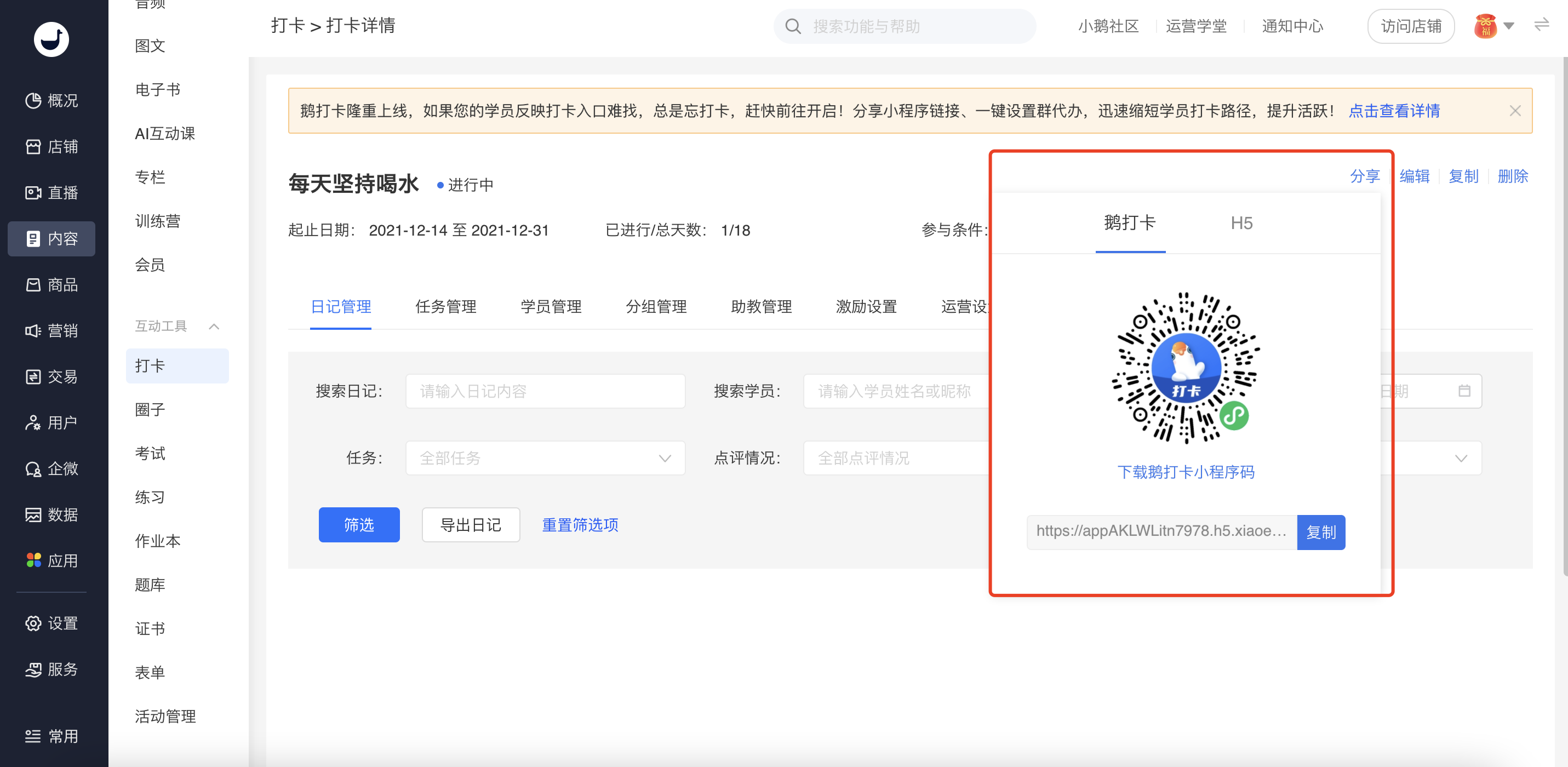Select the 直播 live broadcast icon
Screen dimensions: 1568x767
pos(33,193)
